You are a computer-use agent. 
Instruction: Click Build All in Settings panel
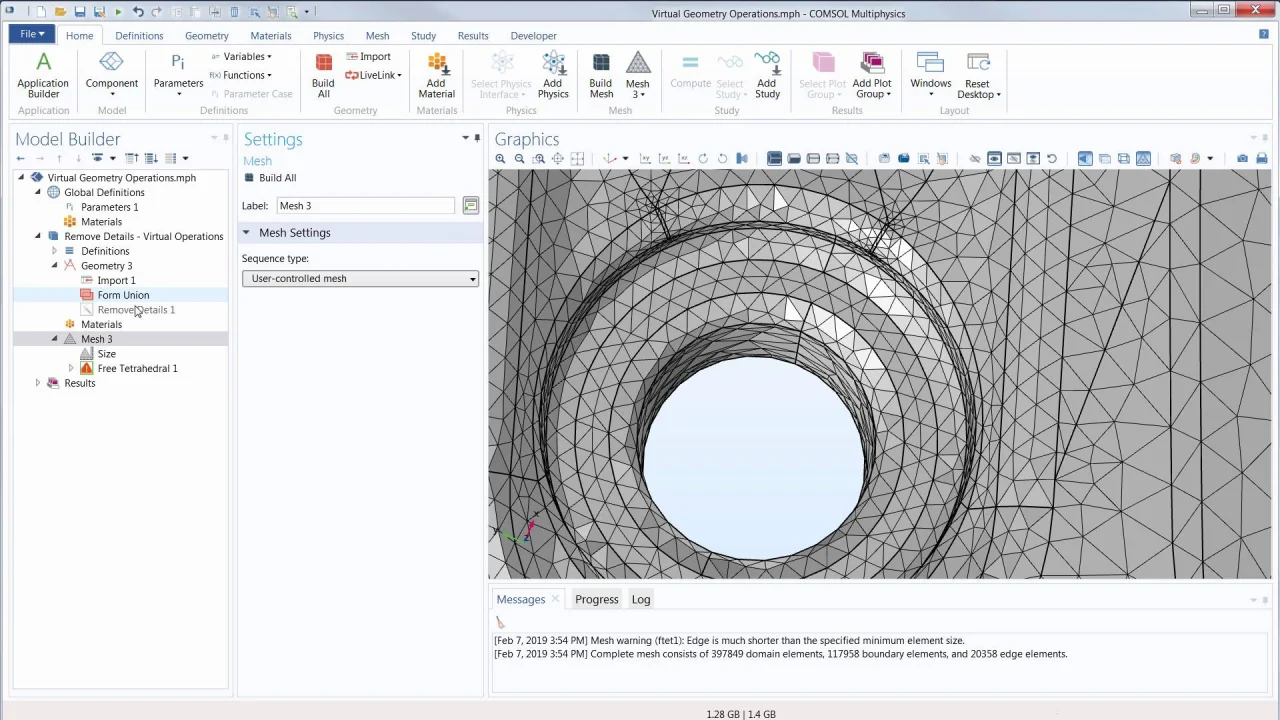tap(271, 178)
